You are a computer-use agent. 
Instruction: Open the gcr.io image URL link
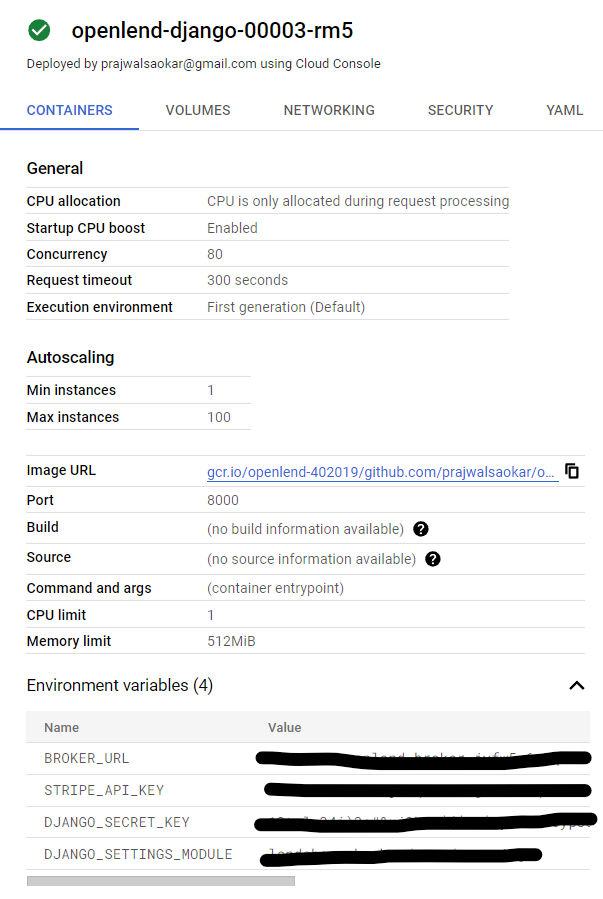point(382,471)
